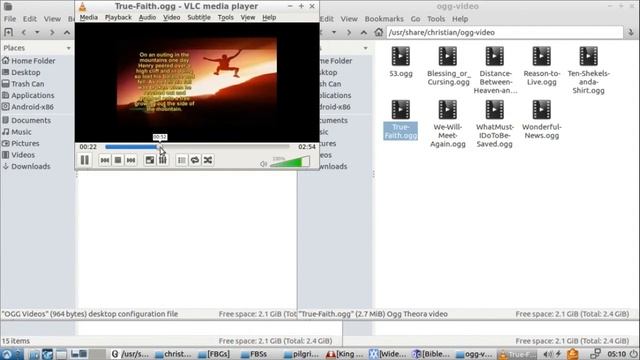Image resolution: width=640 pixels, height=360 pixels.
Task: Skip to previous media in VLC
Action: coord(104,160)
